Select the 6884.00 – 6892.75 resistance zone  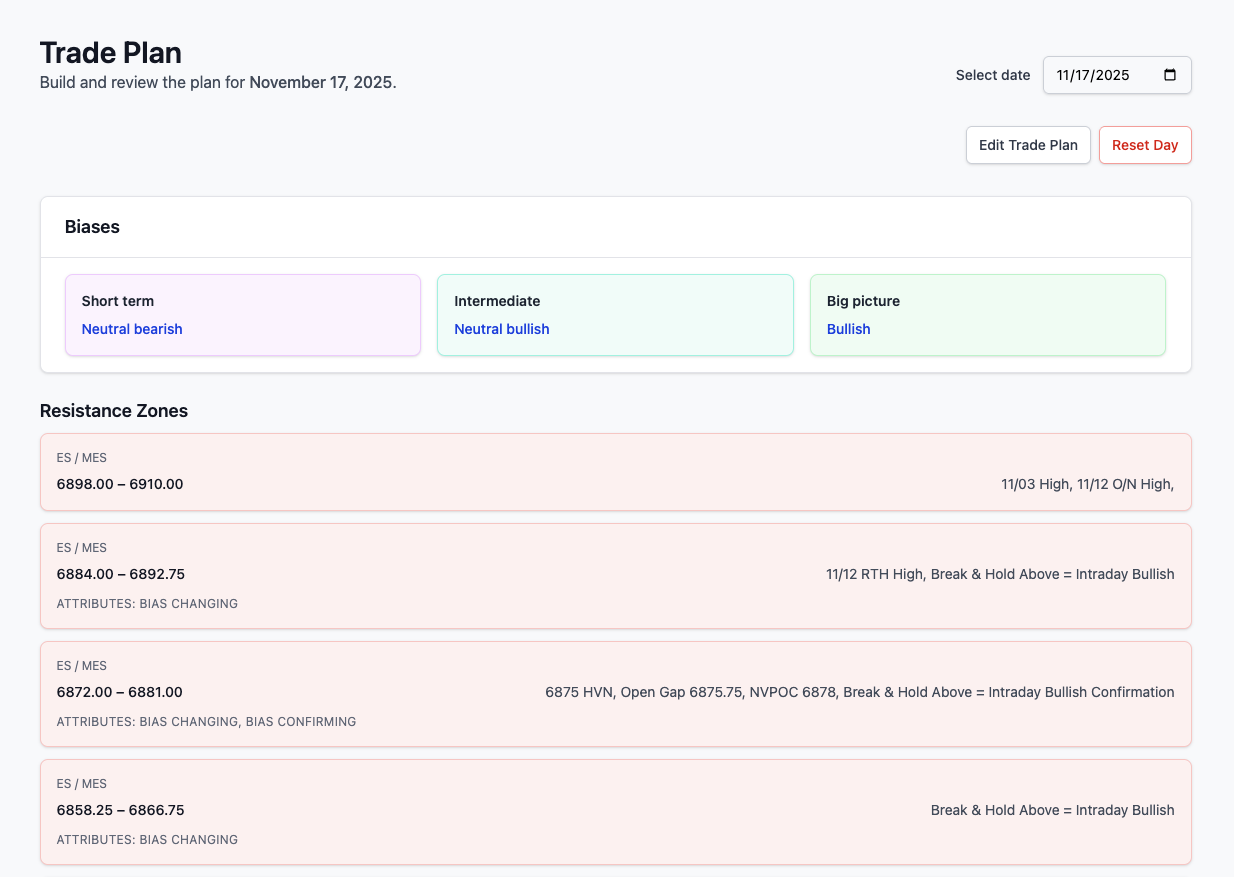615,575
